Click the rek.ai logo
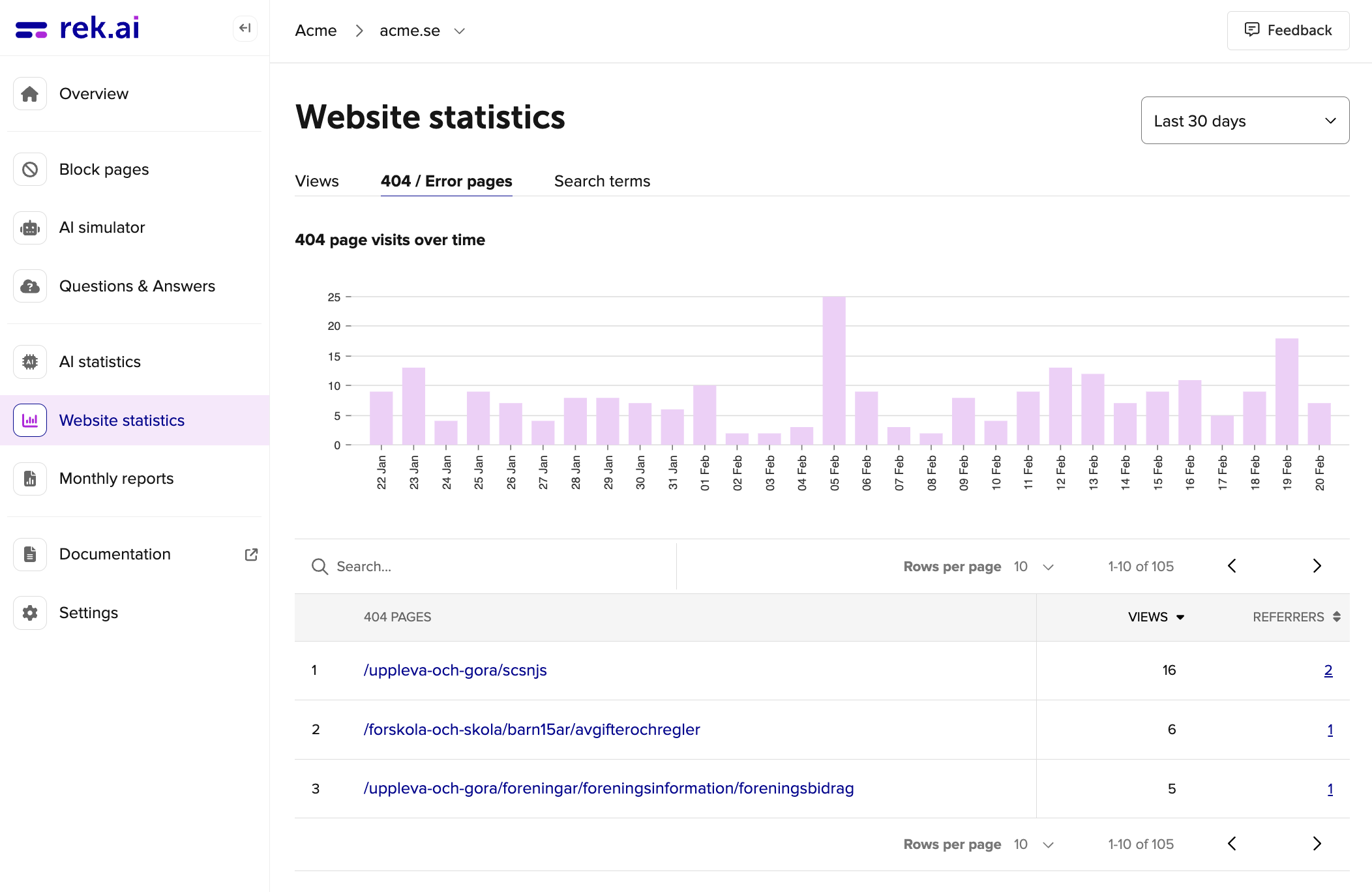 click(77, 28)
